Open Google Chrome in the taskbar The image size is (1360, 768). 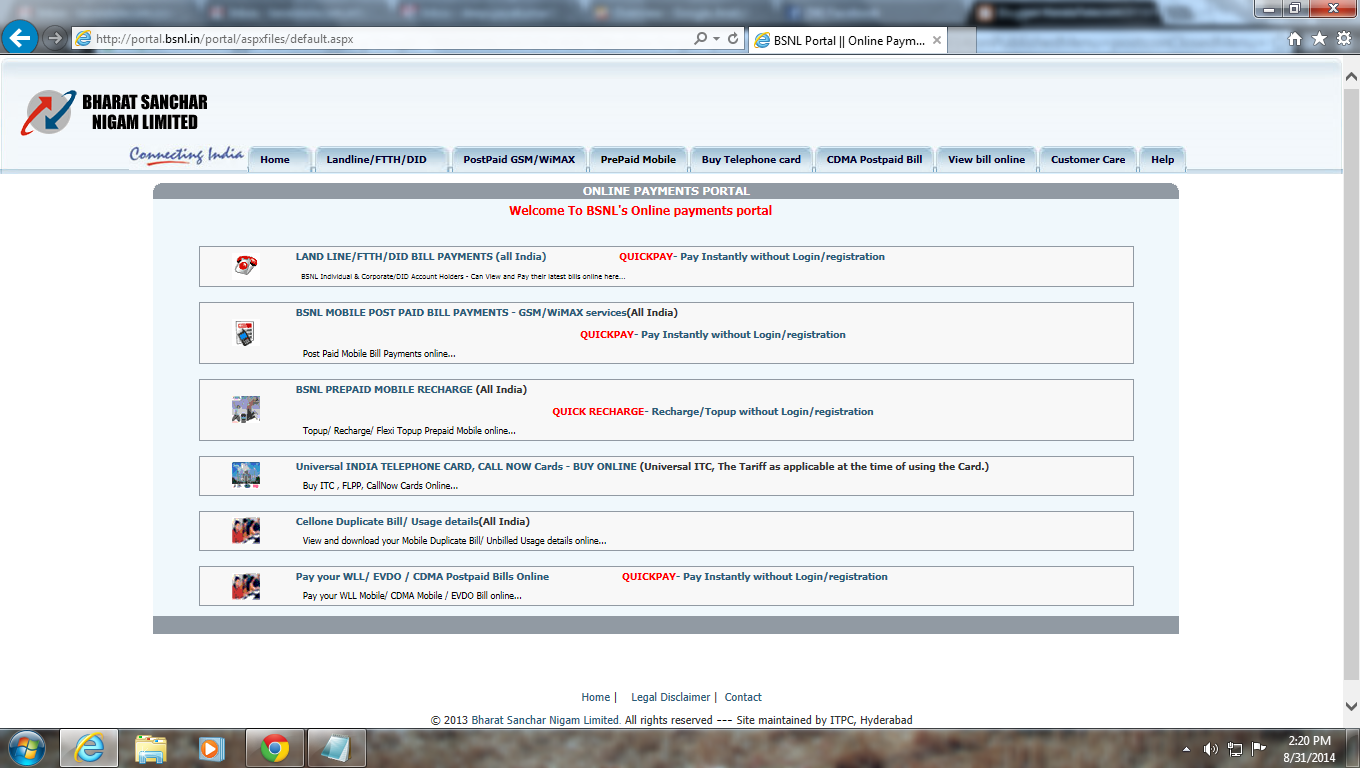coord(275,748)
